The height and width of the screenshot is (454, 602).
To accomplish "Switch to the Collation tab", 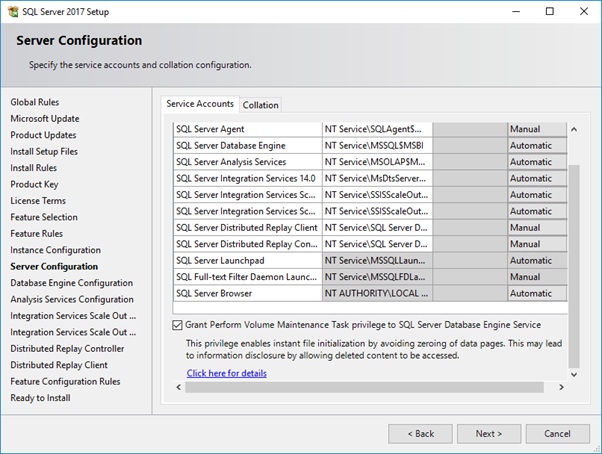I will coord(260,105).
